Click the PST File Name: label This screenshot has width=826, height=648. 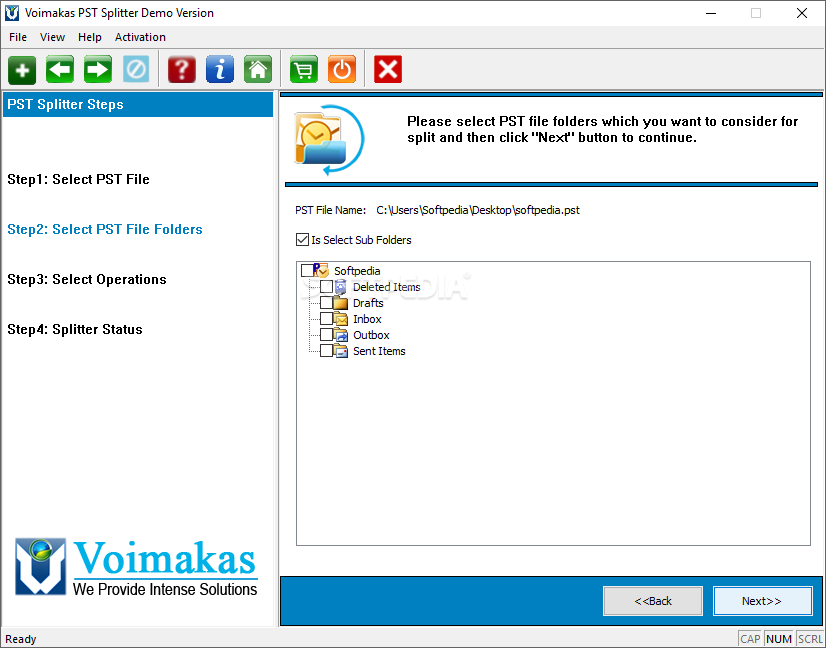(x=330, y=210)
